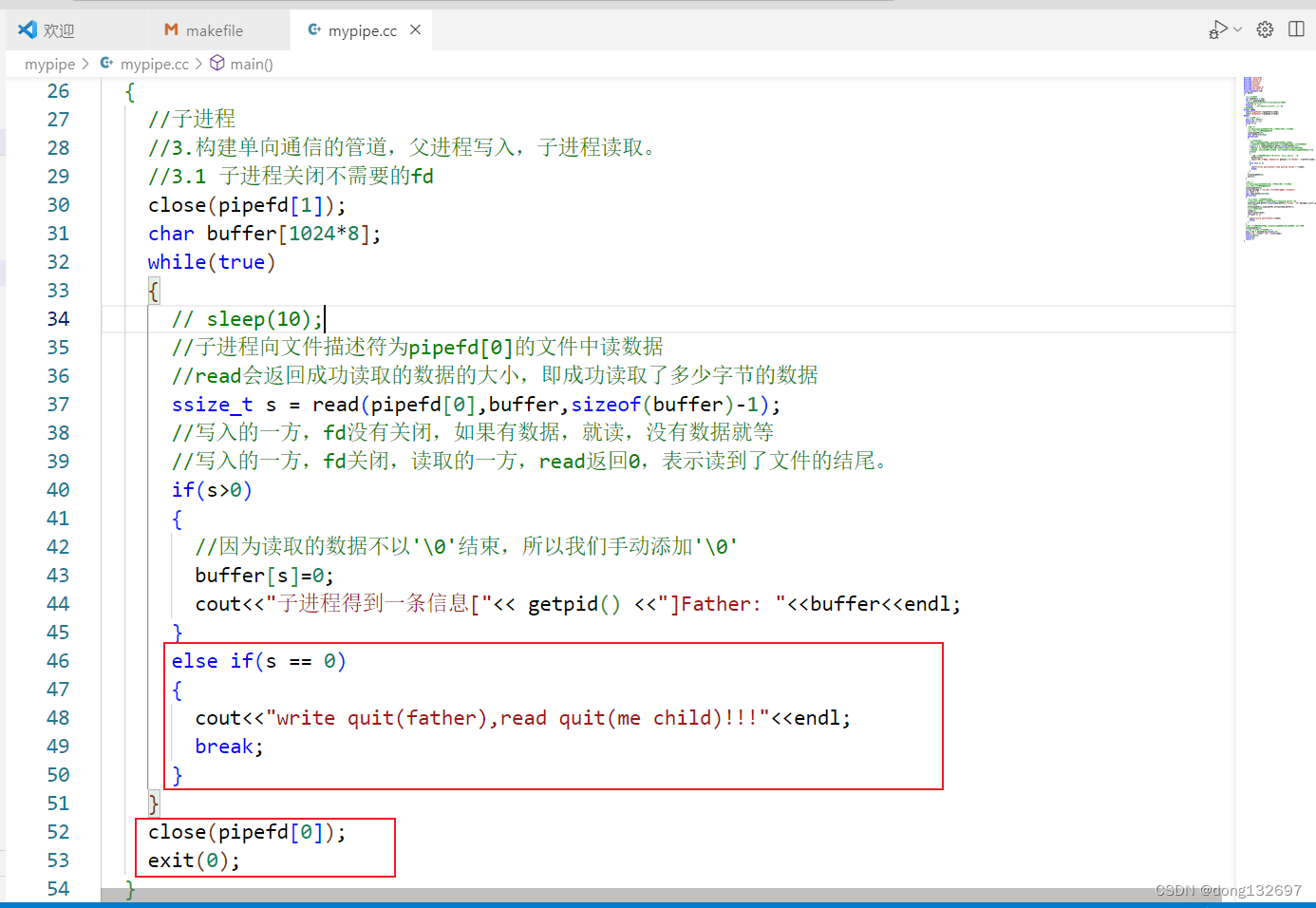Image resolution: width=1316 pixels, height=908 pixels.
Task: Click line number 26 in the gutter
Action: coord(58,91)
